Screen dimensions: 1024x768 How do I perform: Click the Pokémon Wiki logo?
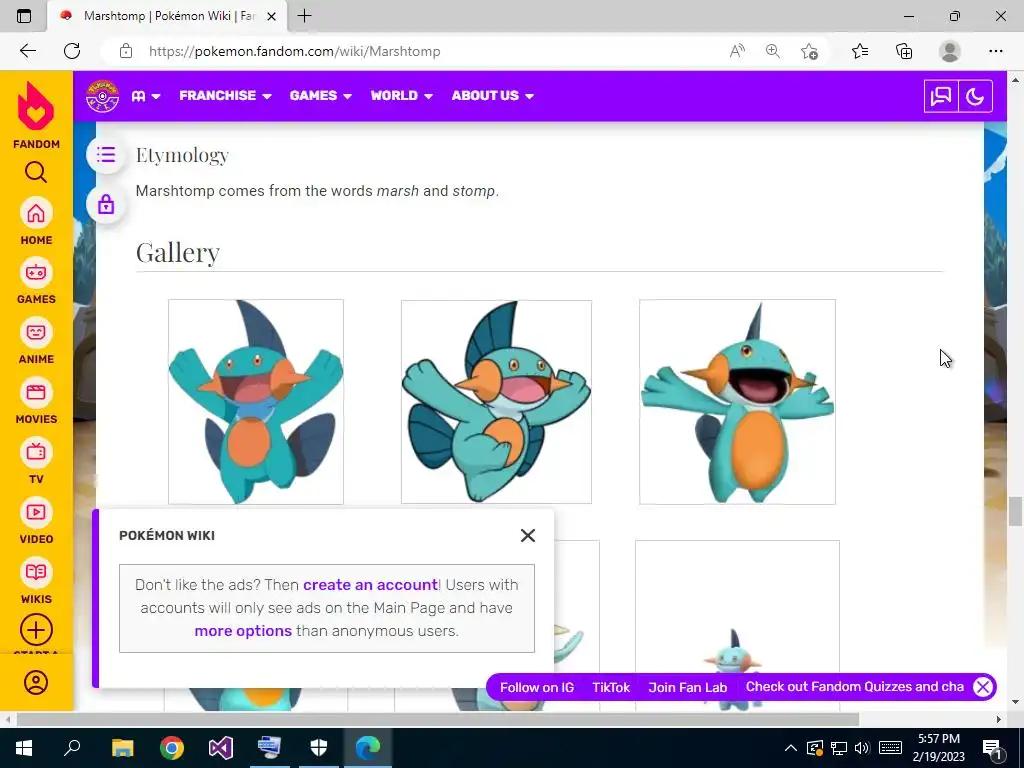(x=103, y=96)
